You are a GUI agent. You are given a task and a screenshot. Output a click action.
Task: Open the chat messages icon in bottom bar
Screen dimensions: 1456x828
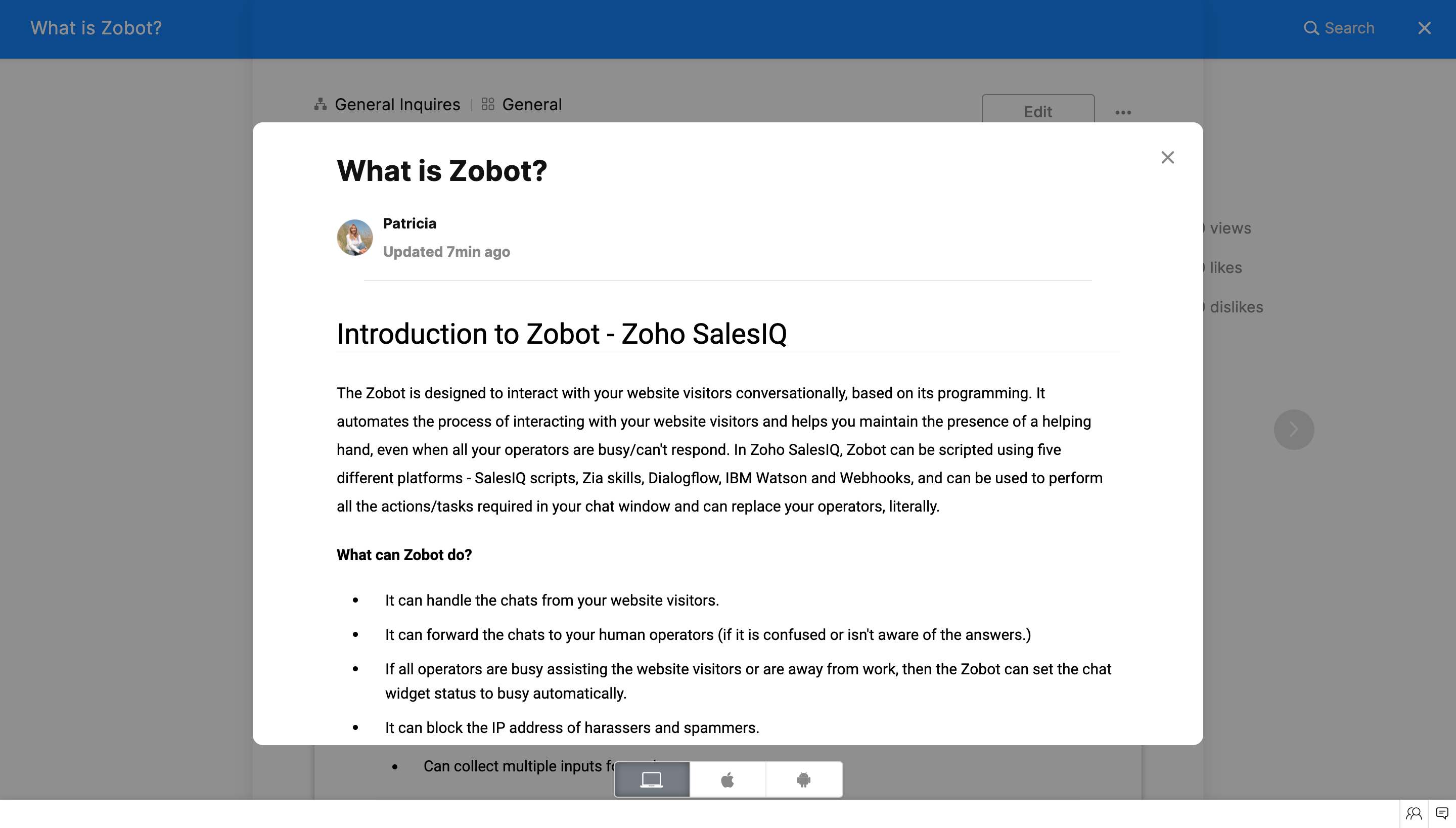coord(1442,813)
